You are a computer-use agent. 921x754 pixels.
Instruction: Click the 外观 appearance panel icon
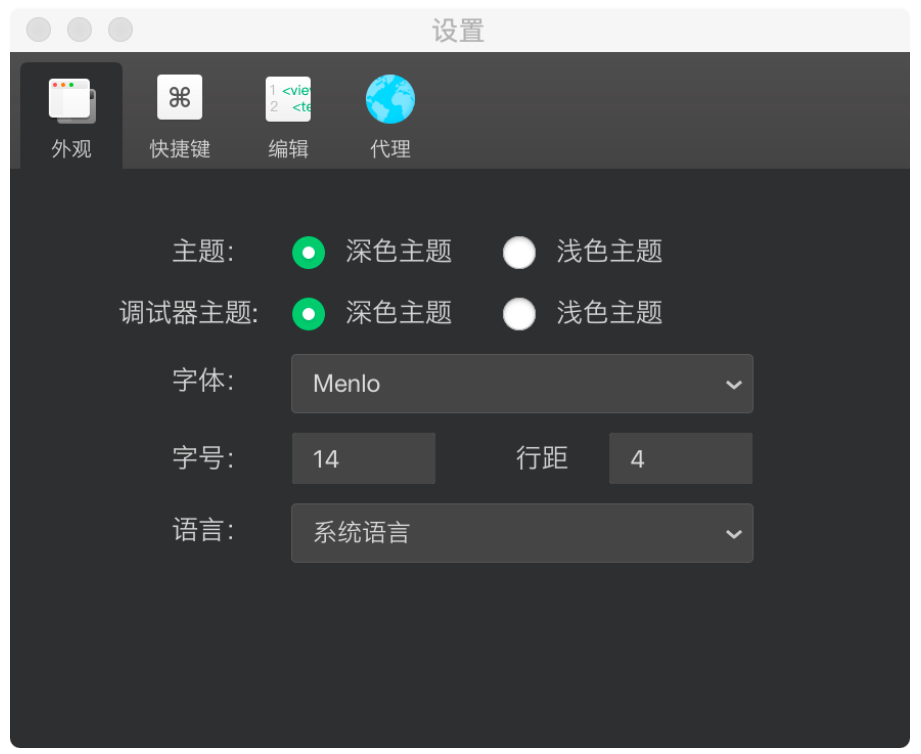(71, 97)
